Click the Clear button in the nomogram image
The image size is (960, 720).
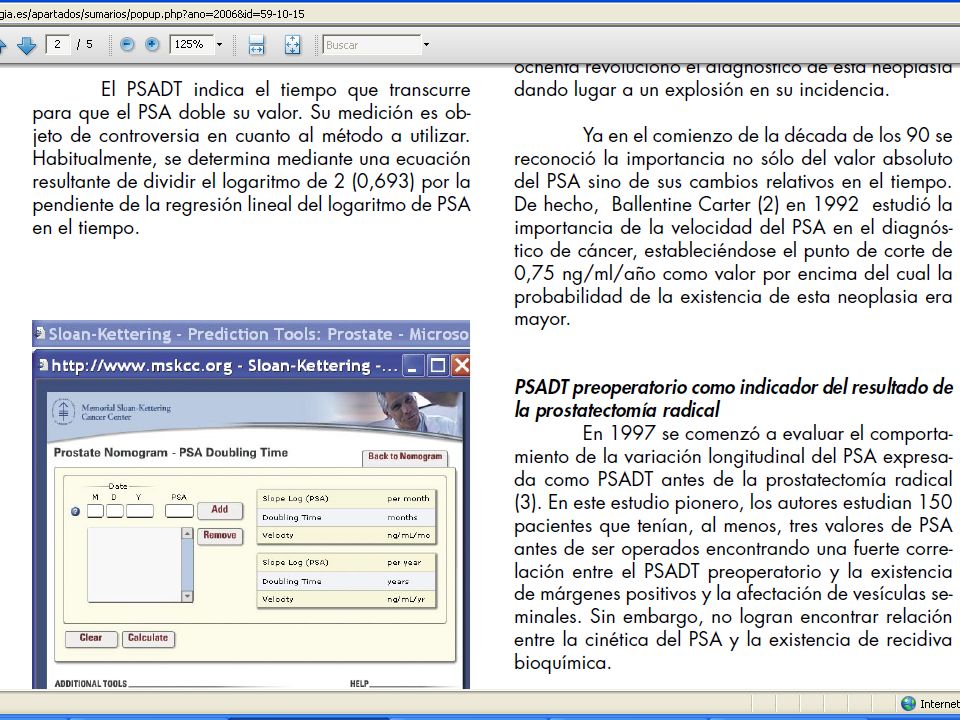(x=91, y=638)
